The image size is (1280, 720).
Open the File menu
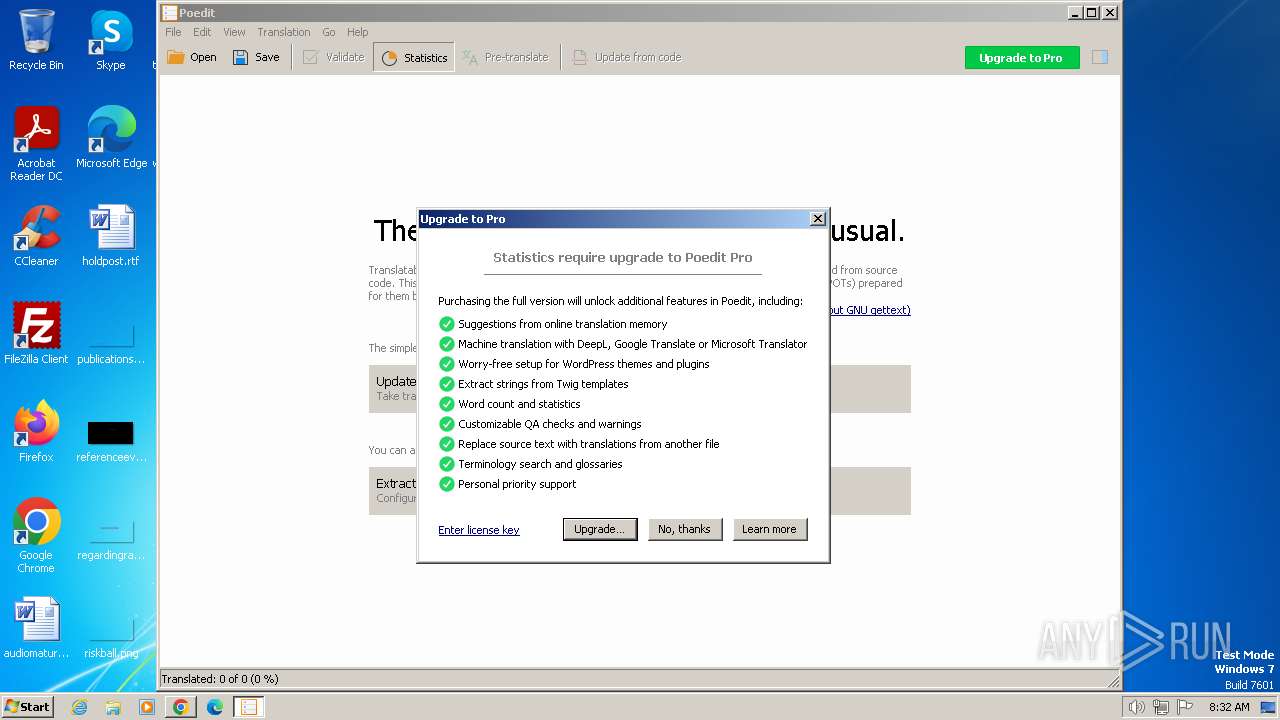click(x=173, y=32)
